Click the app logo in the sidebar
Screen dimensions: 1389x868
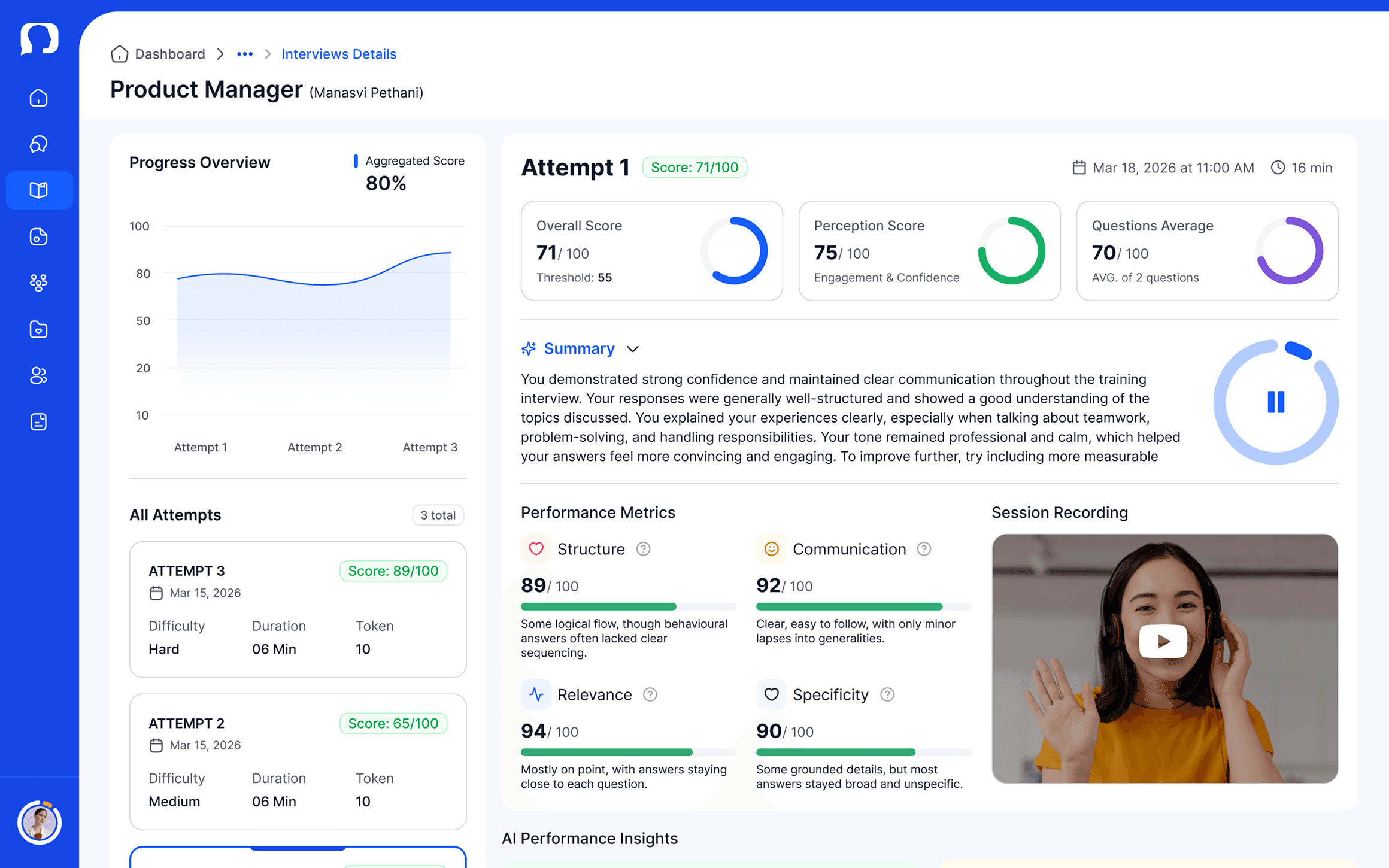click(39, 40)
